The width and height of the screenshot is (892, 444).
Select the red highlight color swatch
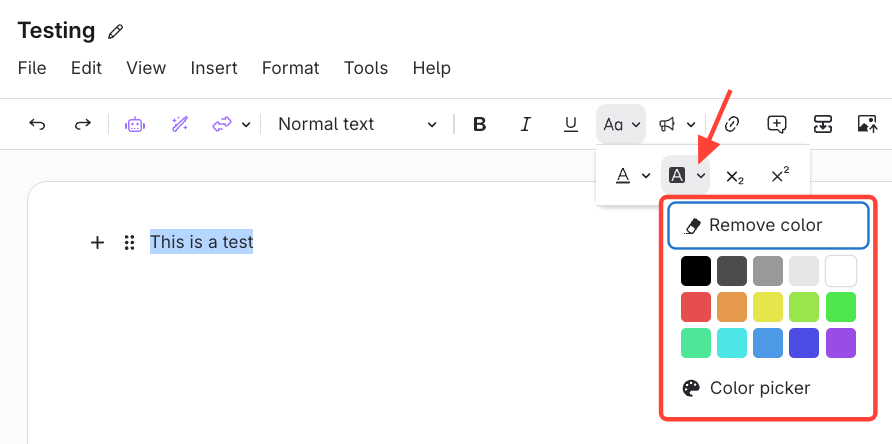(x=696, y=307)
